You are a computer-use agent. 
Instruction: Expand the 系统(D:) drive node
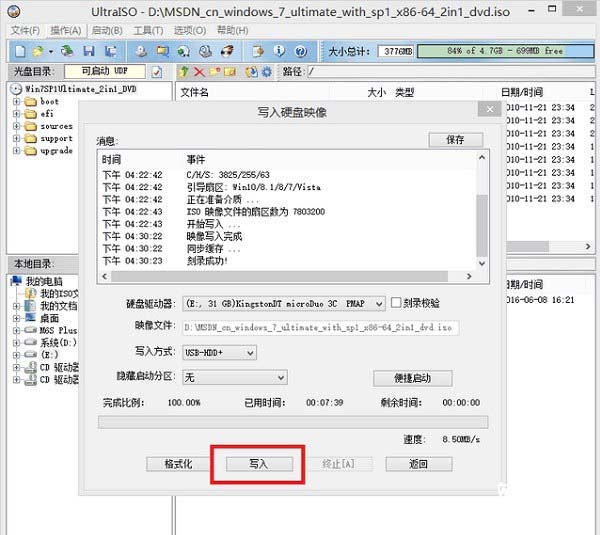(x=16, y=343)
